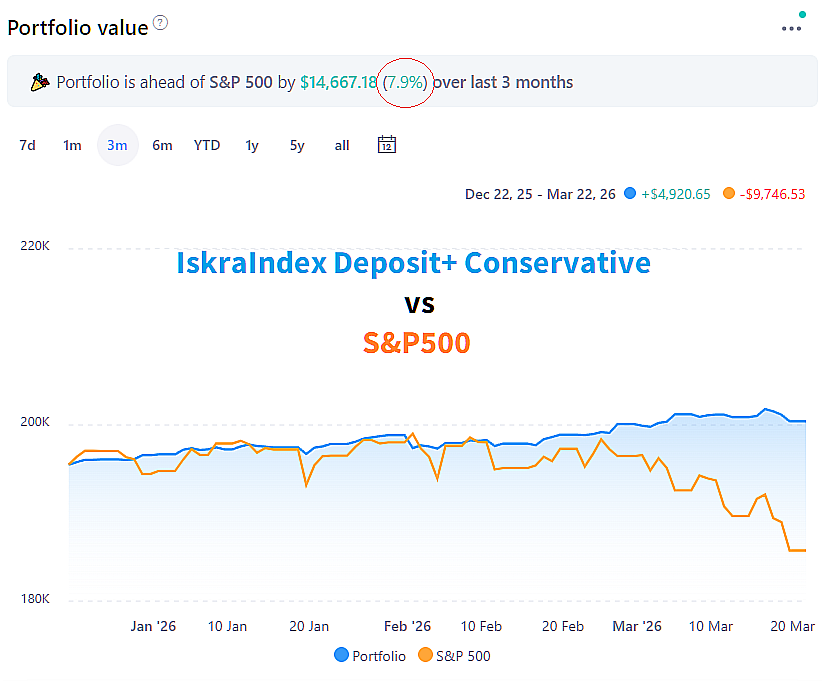Select the 7d time range
This screenshot has width=835, height=681.
pyautogui.click(x=27, y=145)
